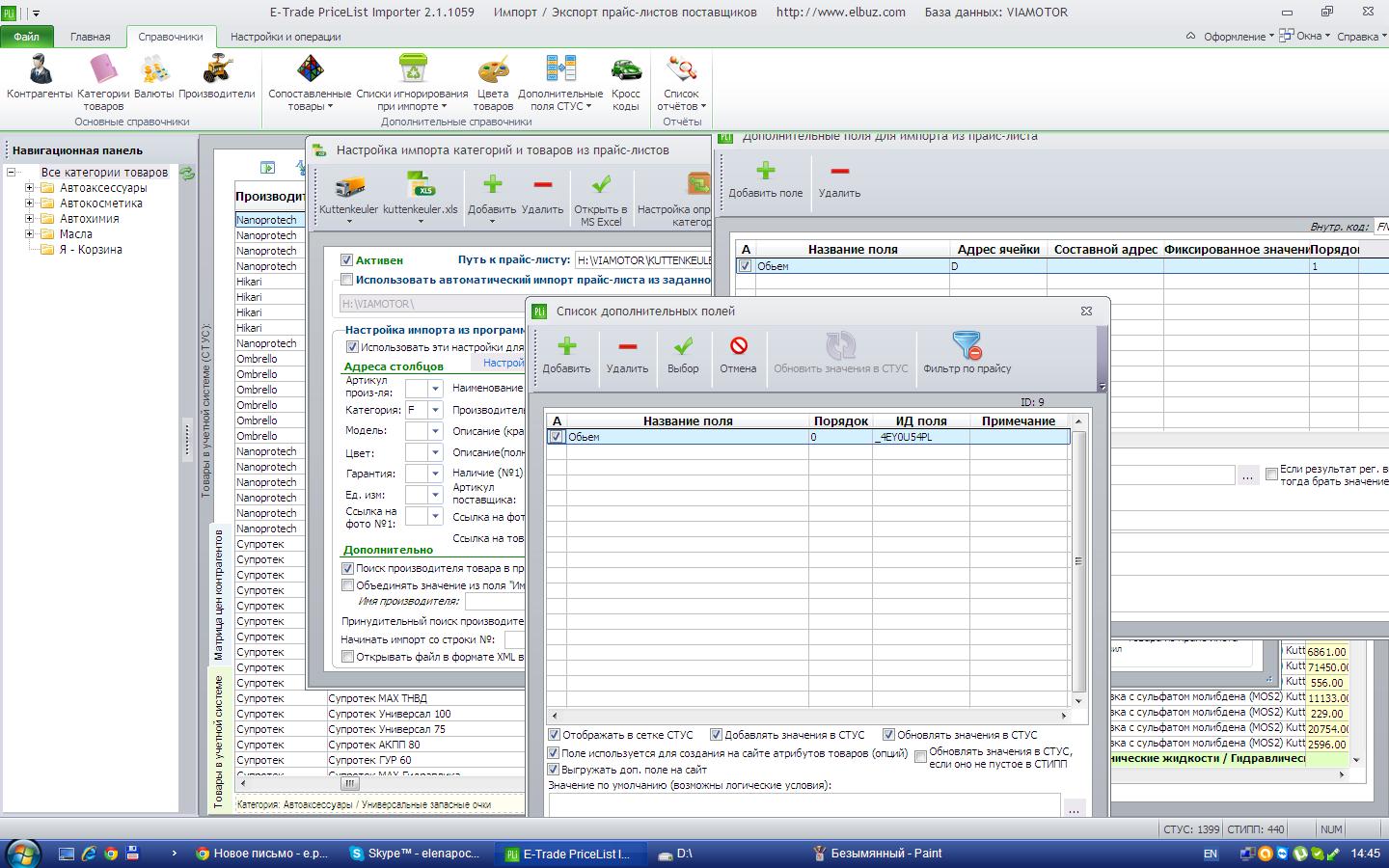Toggle Поиск производителя товара checkbox

pyautogui.click(x=348, y=569)
